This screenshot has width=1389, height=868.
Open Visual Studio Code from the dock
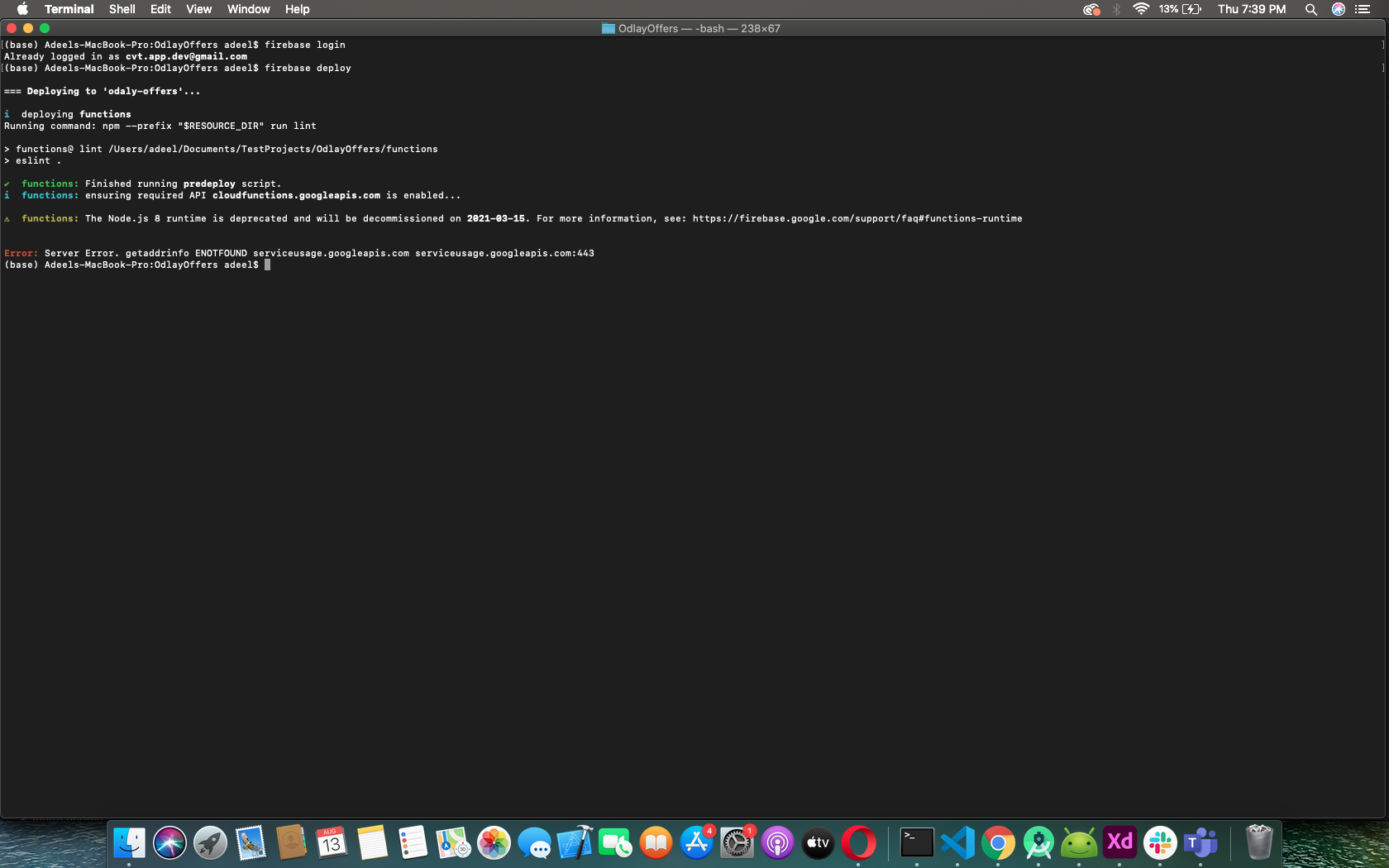pyautogui.click(x=957, y=843)
